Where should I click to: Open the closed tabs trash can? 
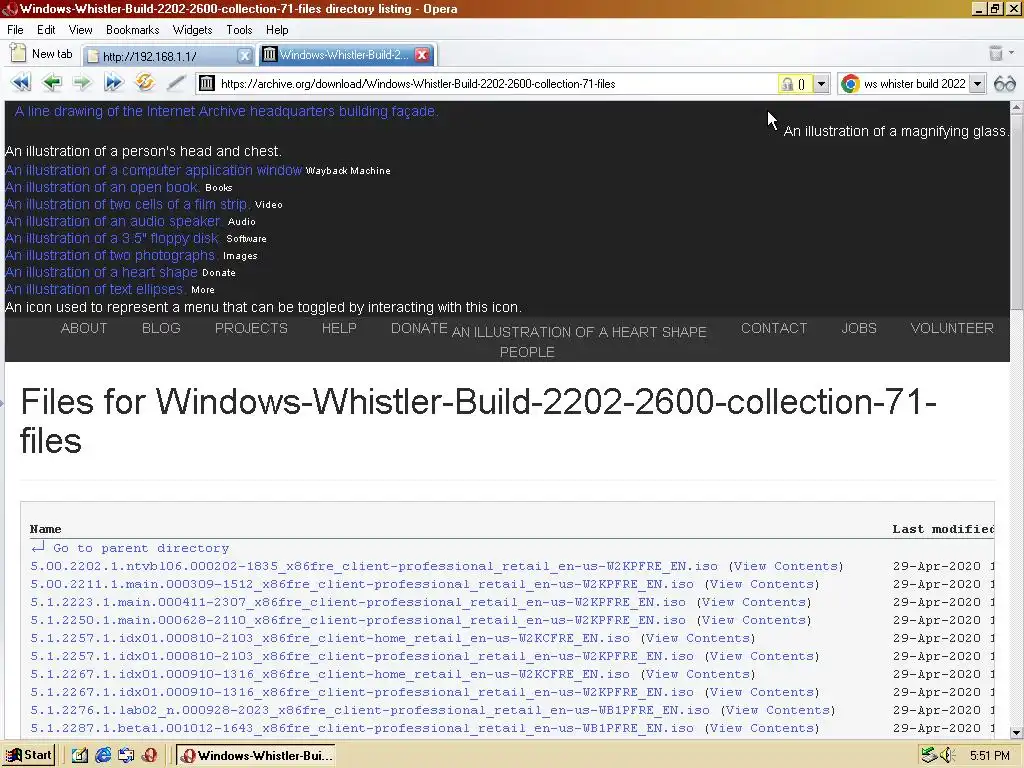click(995, 54)
